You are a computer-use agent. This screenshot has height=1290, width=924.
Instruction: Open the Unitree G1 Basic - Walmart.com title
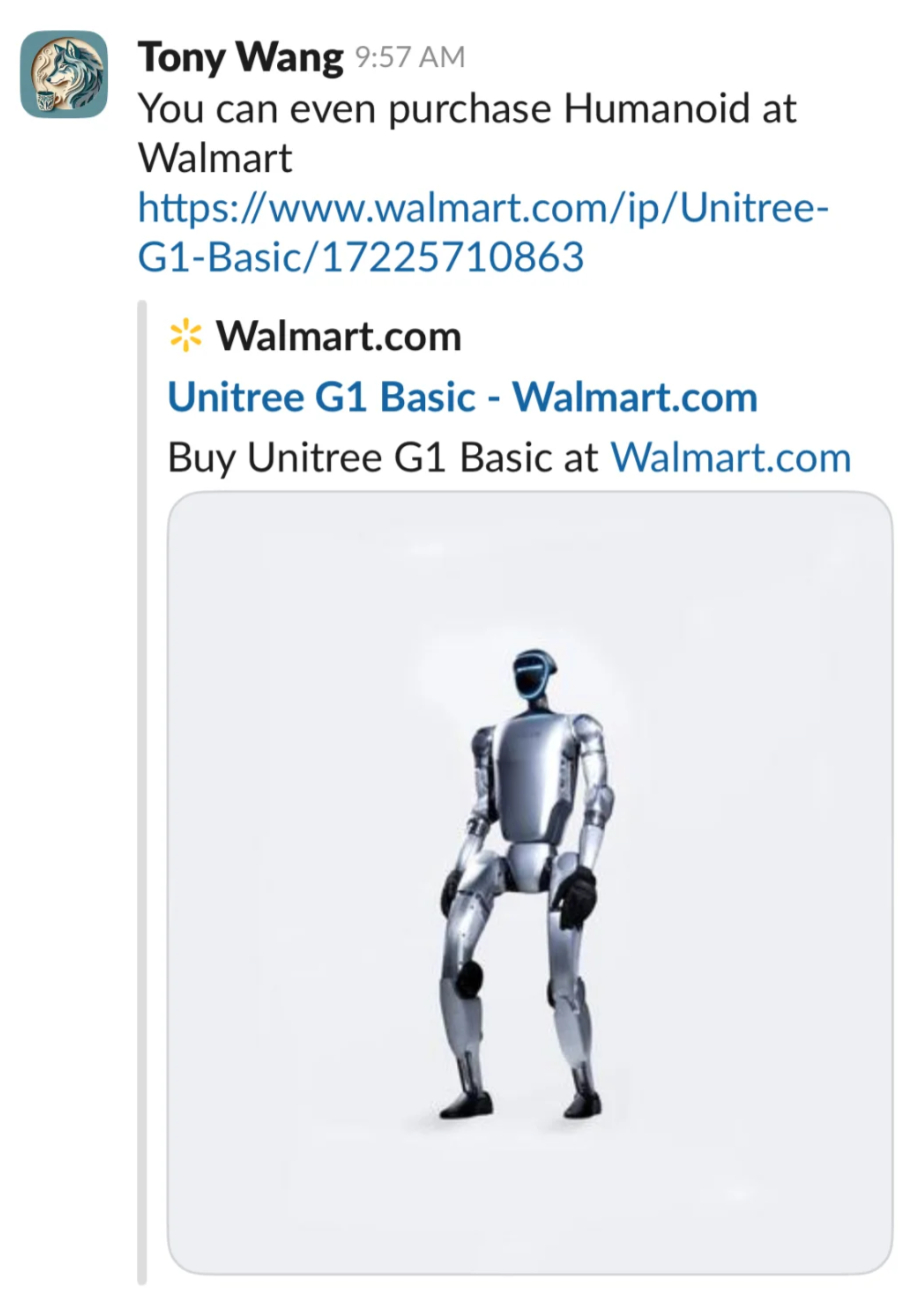click(x=463, y=397)
